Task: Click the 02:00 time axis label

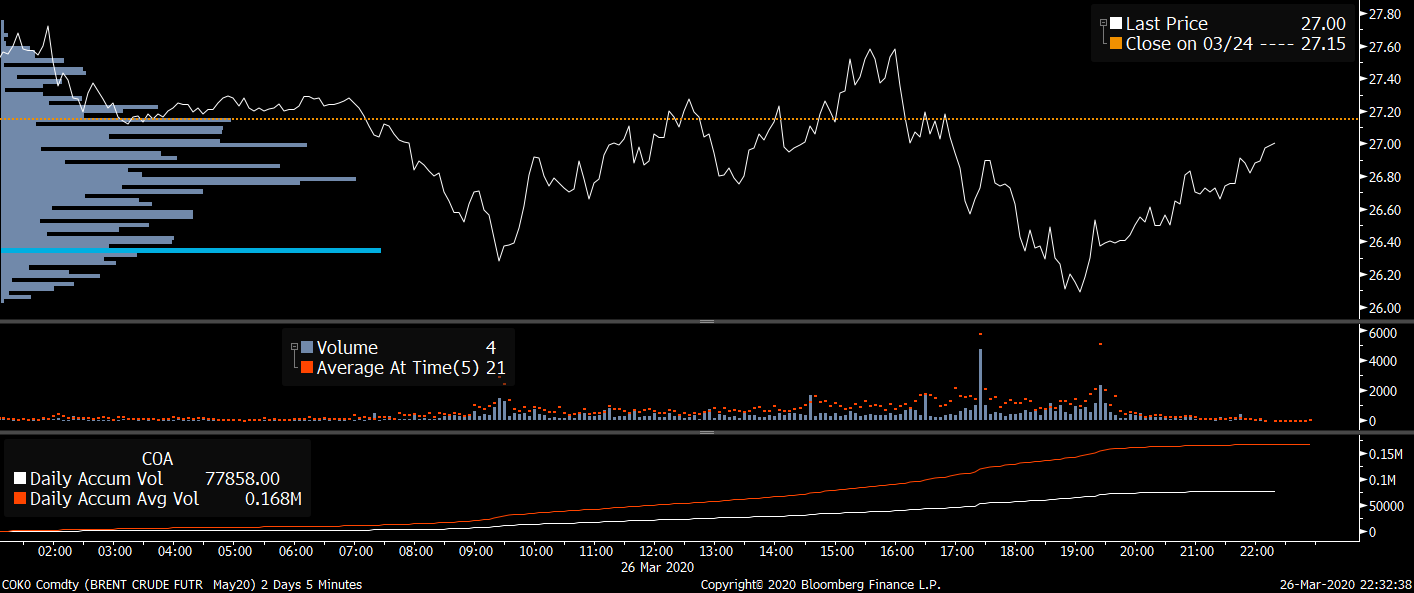Action: (55, 551)
